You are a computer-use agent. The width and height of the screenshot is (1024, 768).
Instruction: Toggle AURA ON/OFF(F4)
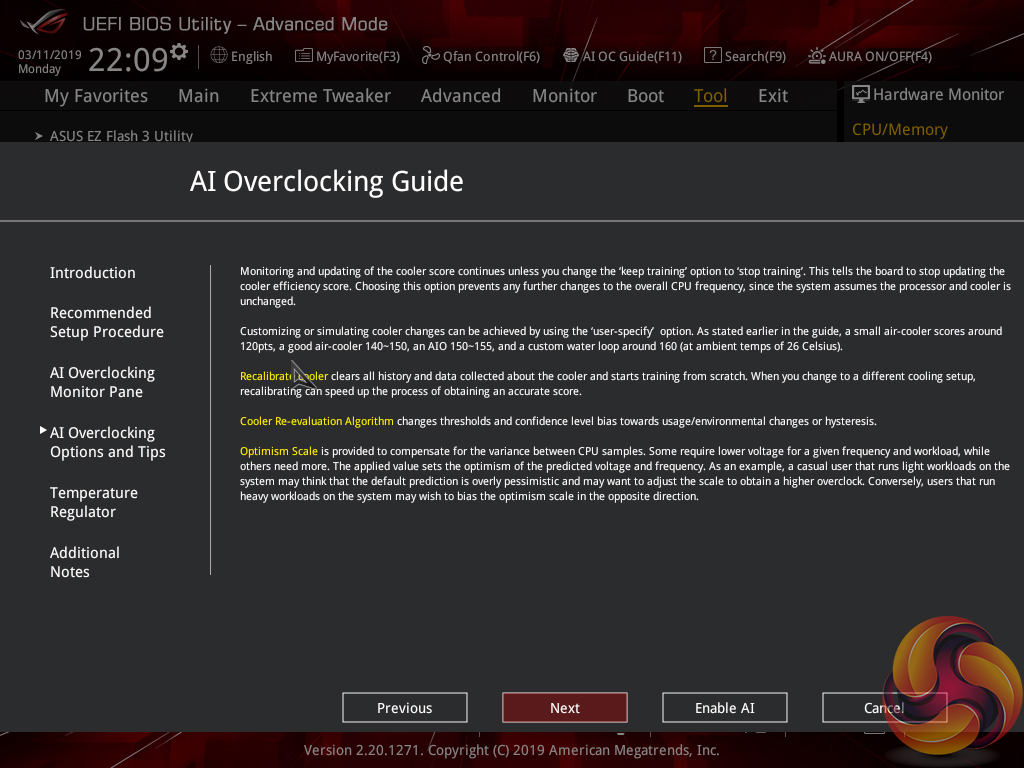870,56
